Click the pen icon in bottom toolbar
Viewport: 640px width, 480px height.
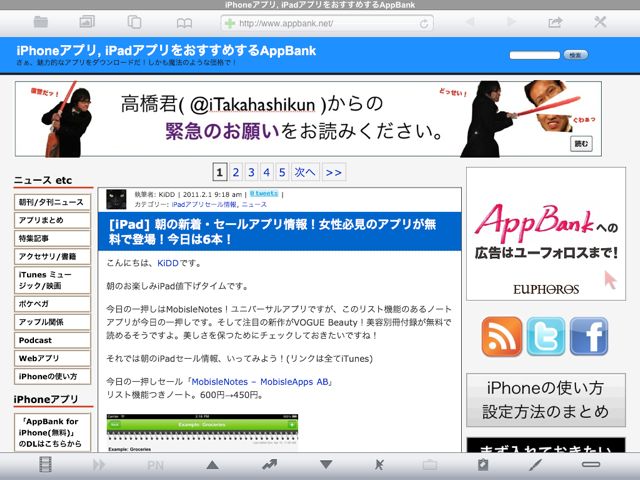(x=535, y=464)
